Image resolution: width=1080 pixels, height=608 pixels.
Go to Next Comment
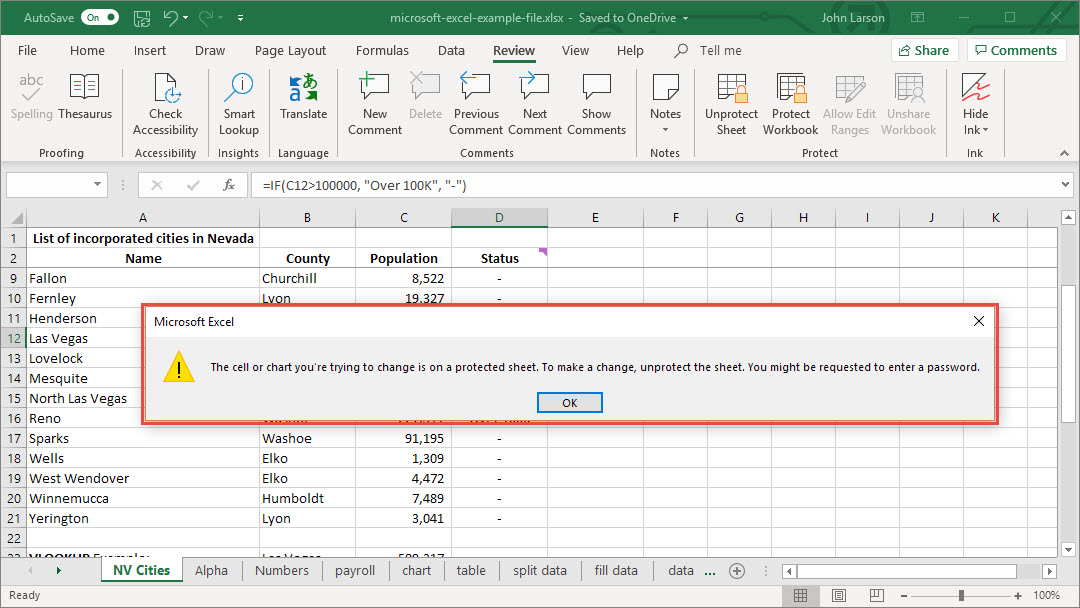[x=535, y=104]
